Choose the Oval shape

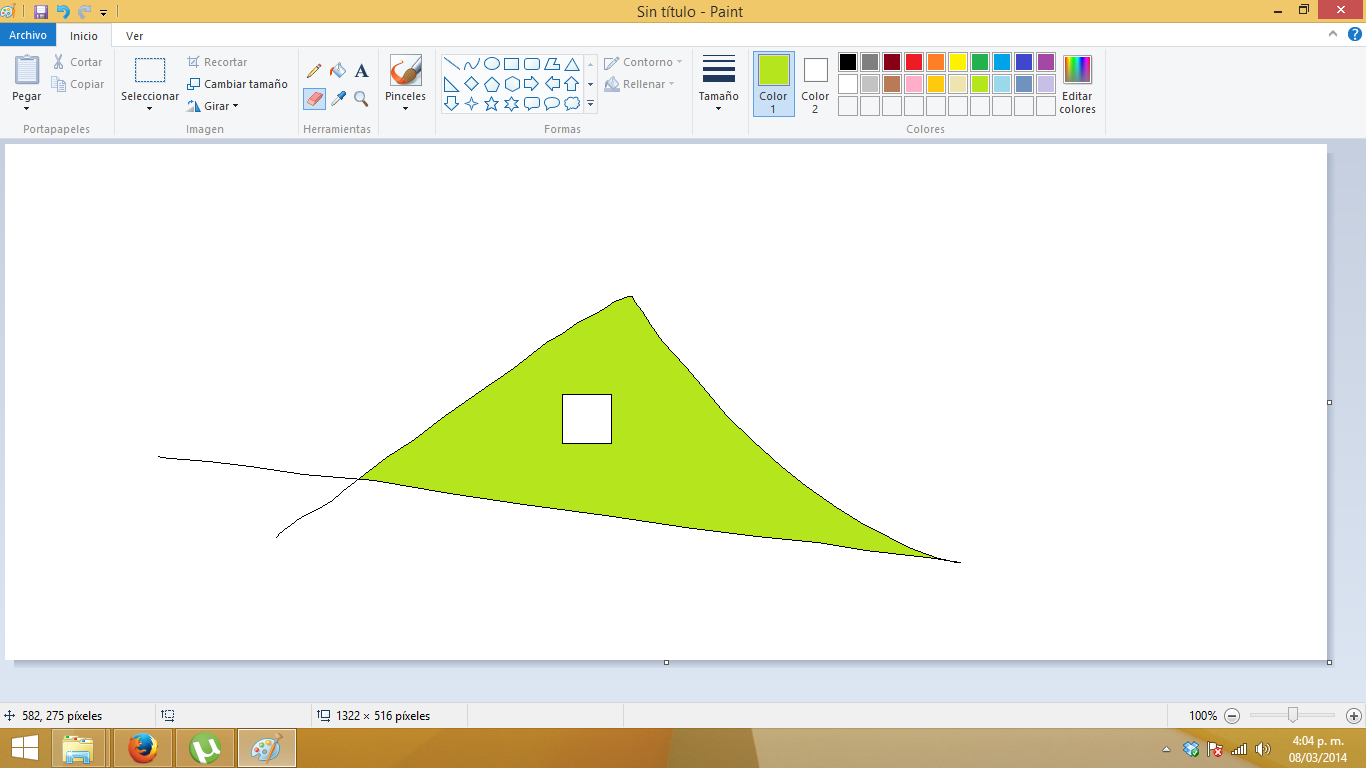(x=492, y=64)
